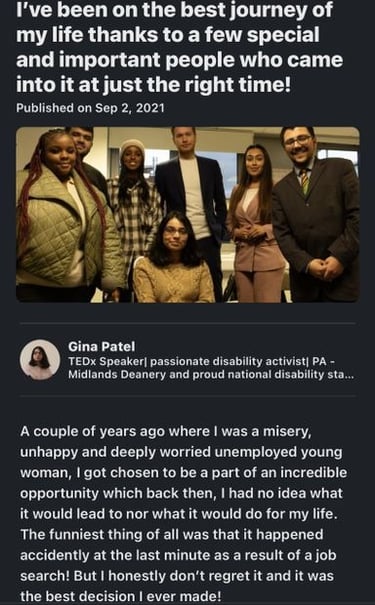Click the closing line 'the best decision I ever made!'
This screenshot has height=605, width=375.
point(121,596)
